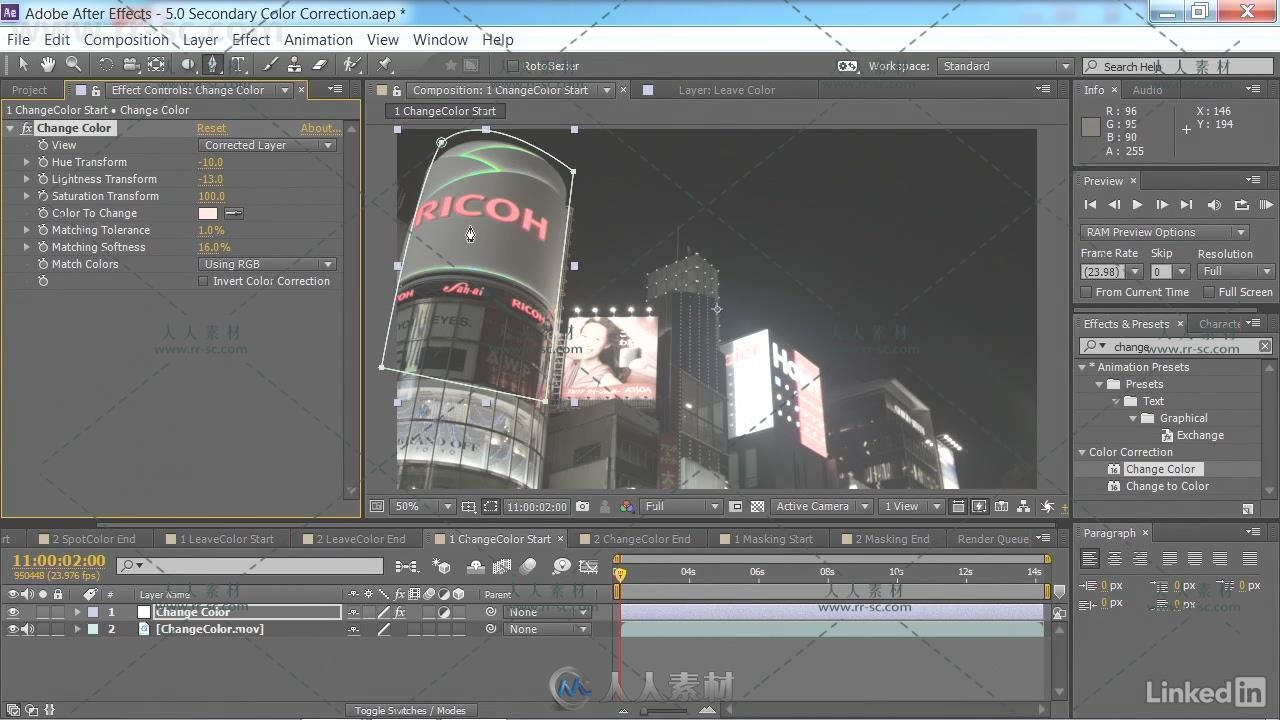Toggle the Hue Transform stopwatch

tap(43, 162)
